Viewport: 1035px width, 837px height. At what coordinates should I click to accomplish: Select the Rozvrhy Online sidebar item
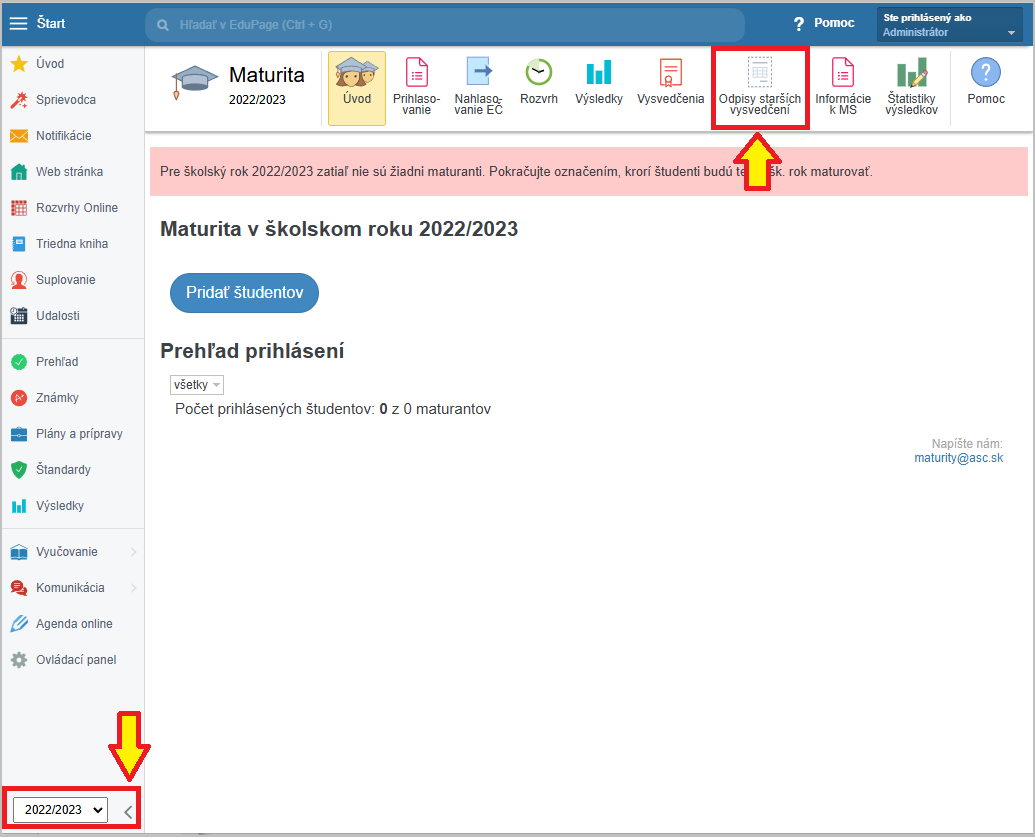coord(73,208)
